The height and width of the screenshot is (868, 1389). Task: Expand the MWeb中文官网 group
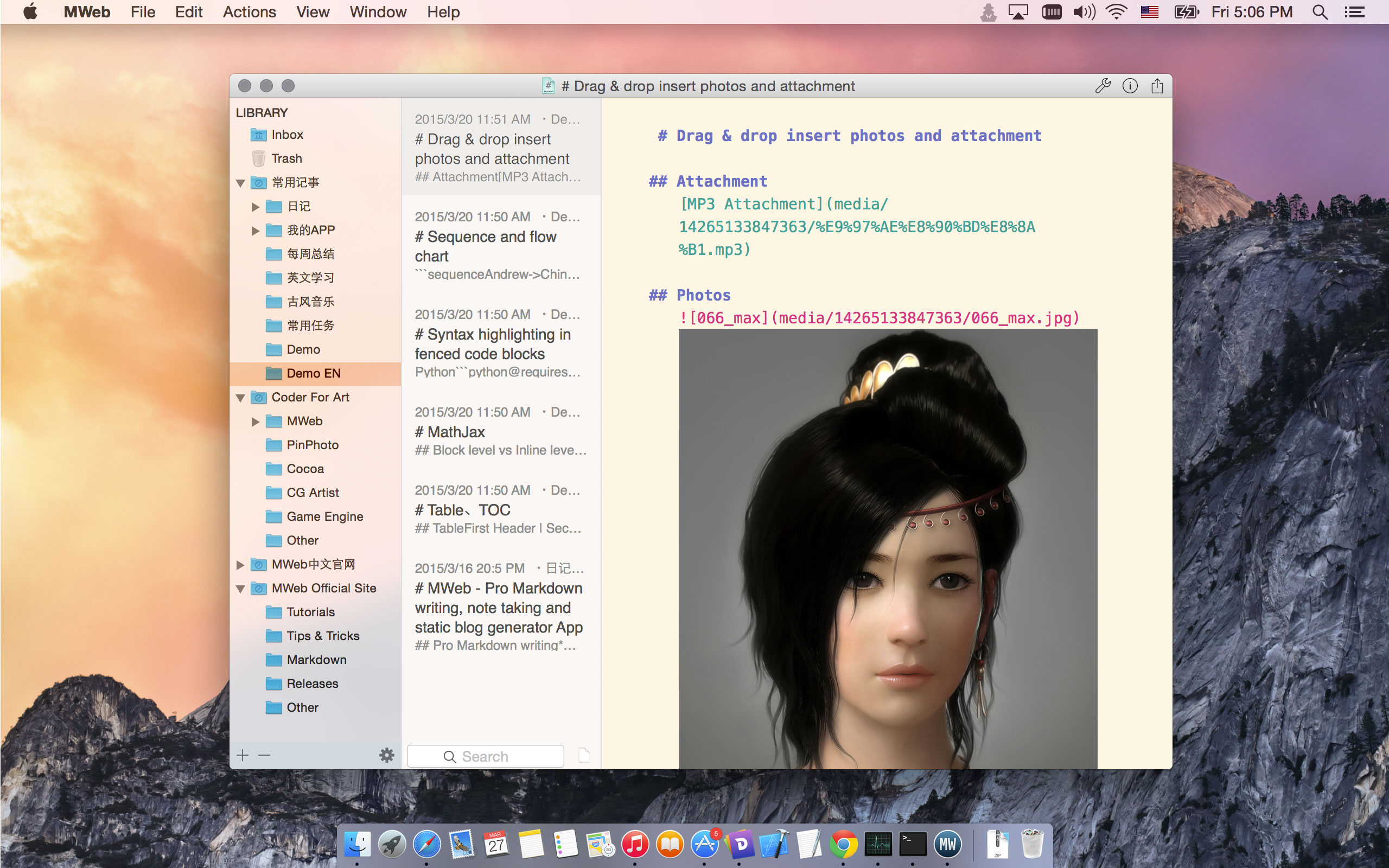click(240, 565)
